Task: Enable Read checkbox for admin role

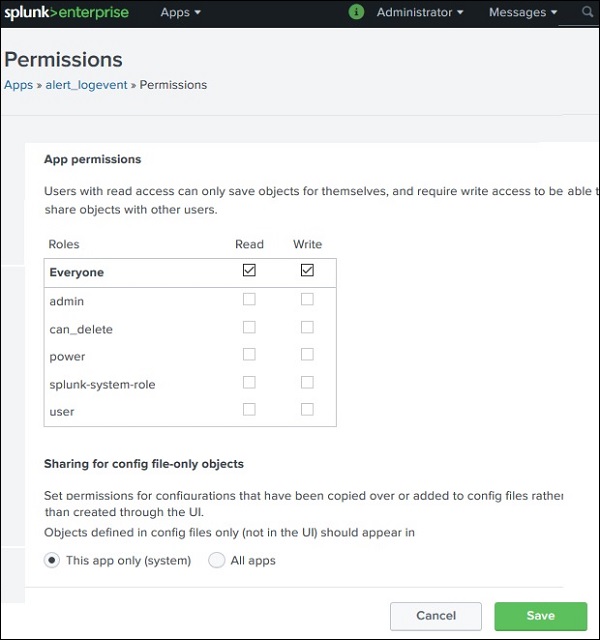Action: (249, 299)
